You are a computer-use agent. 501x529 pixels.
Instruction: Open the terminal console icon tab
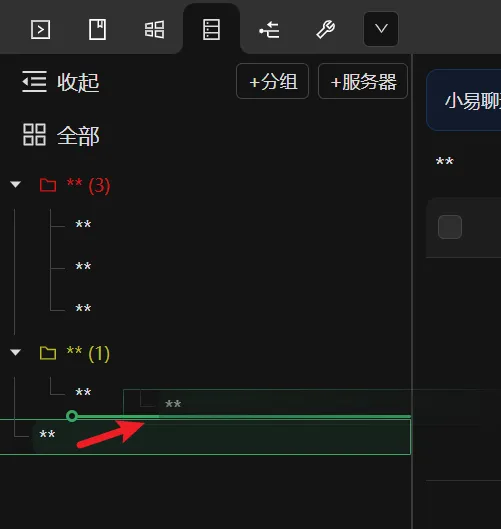[x=40, y=30]
